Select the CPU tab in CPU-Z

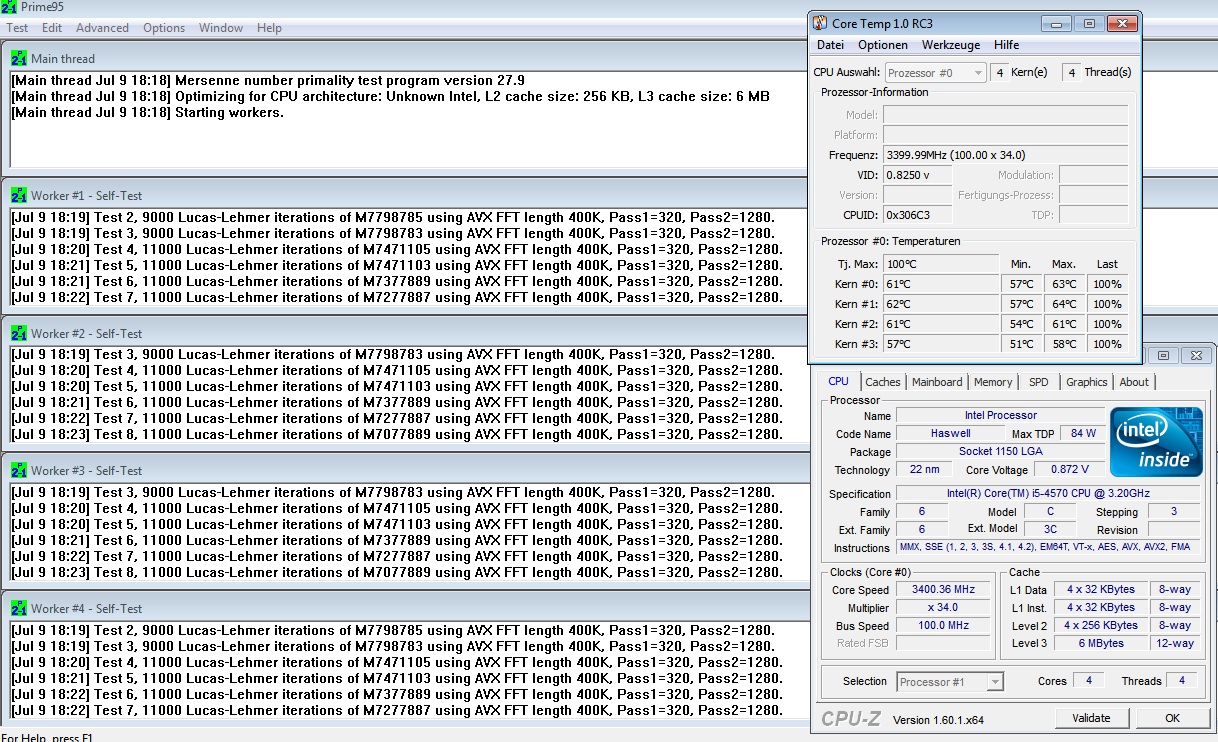(838, 381)
